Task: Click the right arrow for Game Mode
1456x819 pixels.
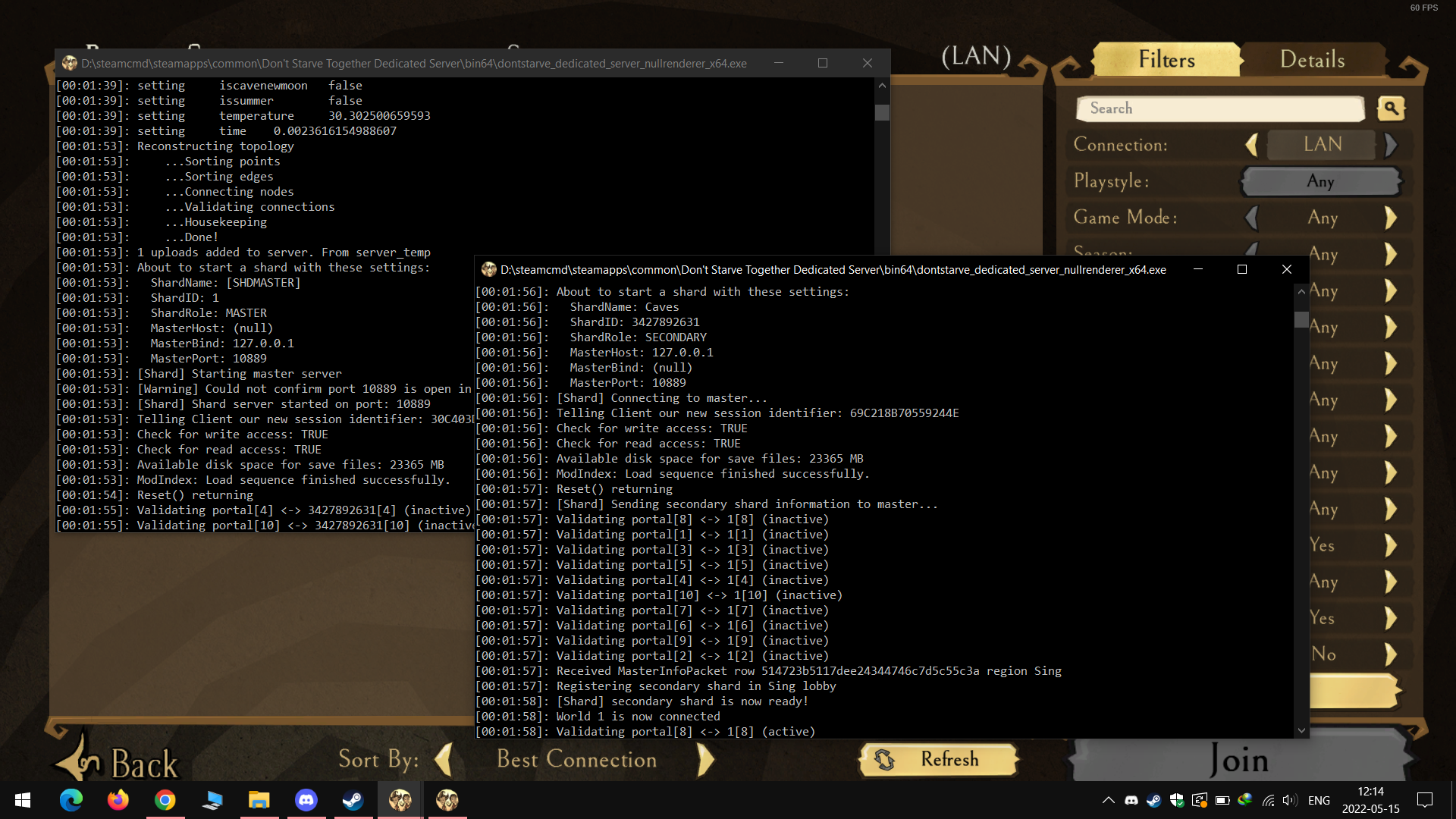Action: pos(1391,218)
